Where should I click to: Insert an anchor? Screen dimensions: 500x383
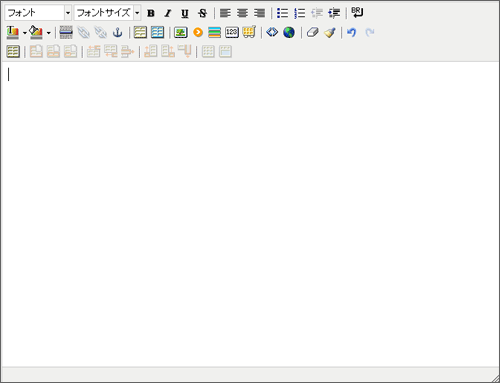pyautogui.click(x=117, y=33)
